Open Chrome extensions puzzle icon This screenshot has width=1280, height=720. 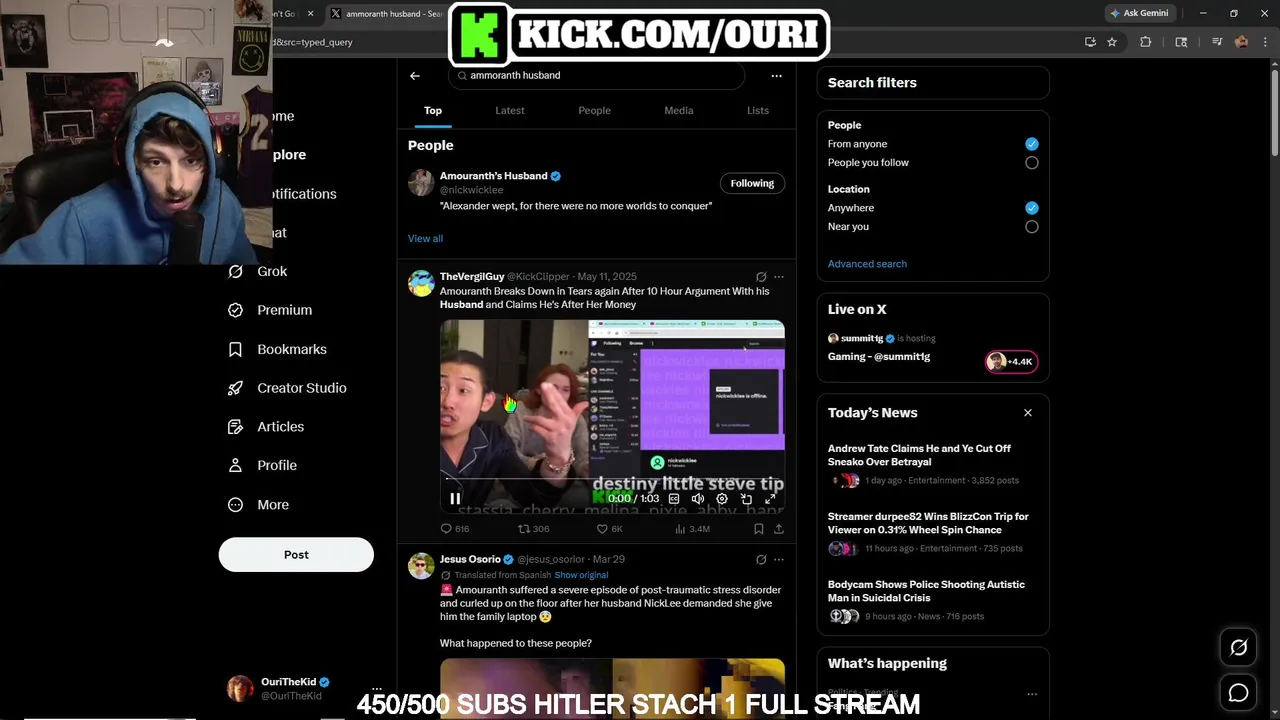click(x=1146, y=42)
